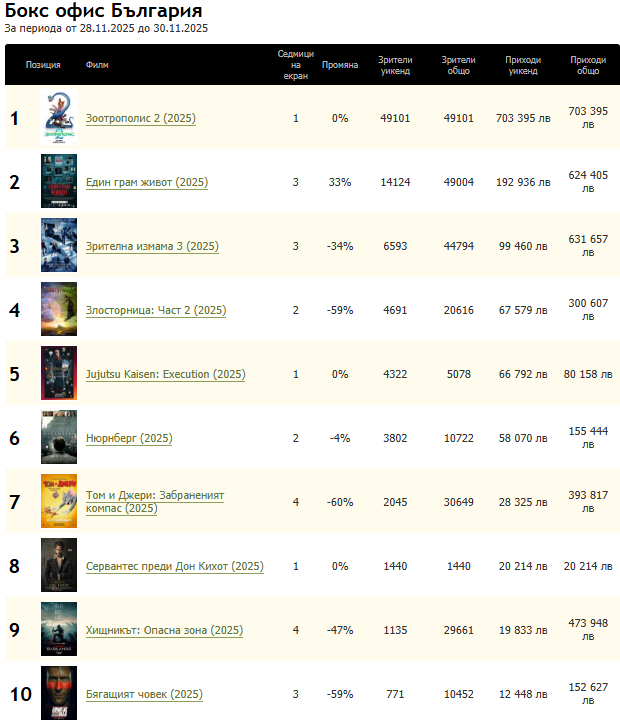Select the Злосторница: Част 2 poster
Image resolution: width=620 pixels, height=721 pixels.
pyautogui.click(x=58, y=310)
